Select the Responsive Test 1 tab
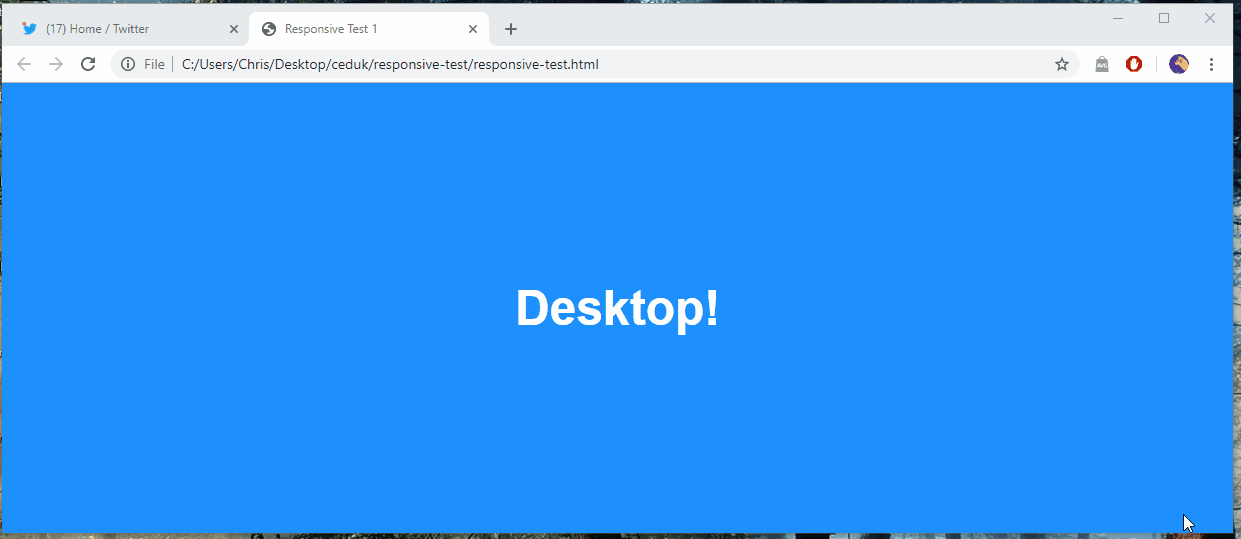 click(369, 29)
